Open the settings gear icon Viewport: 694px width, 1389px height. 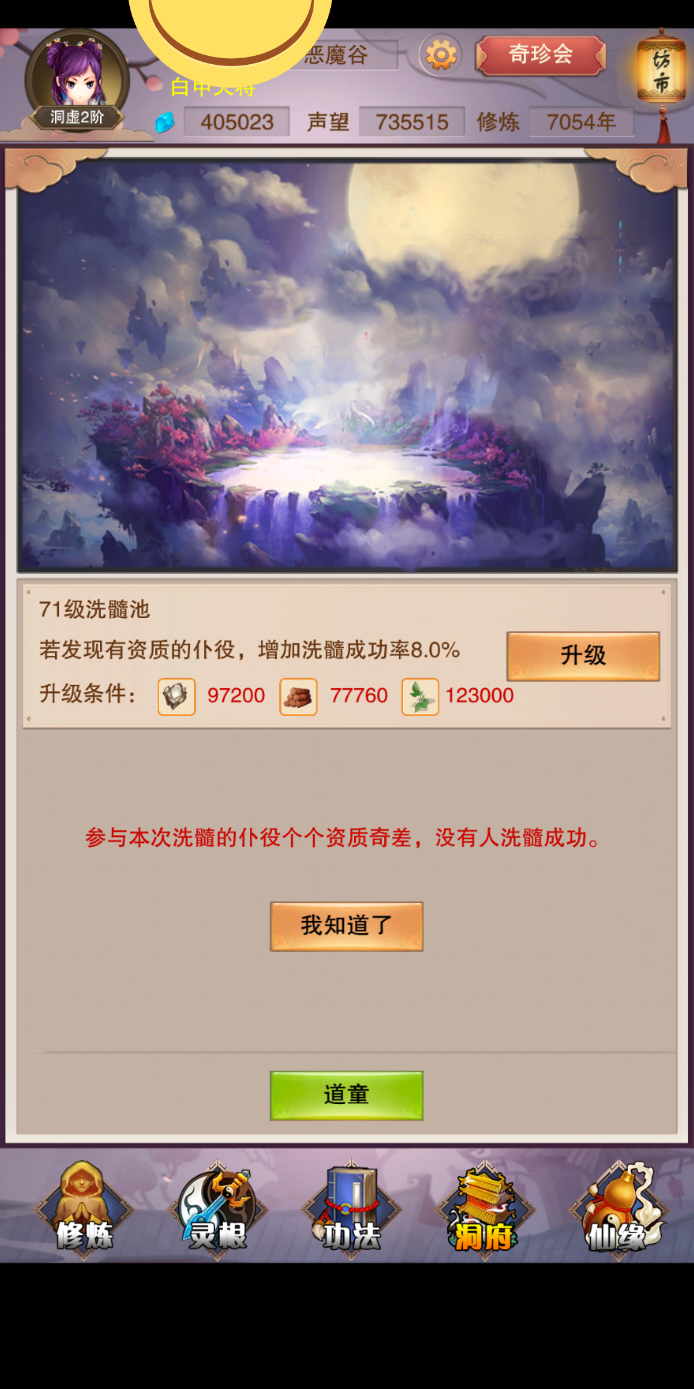(441, 54)
